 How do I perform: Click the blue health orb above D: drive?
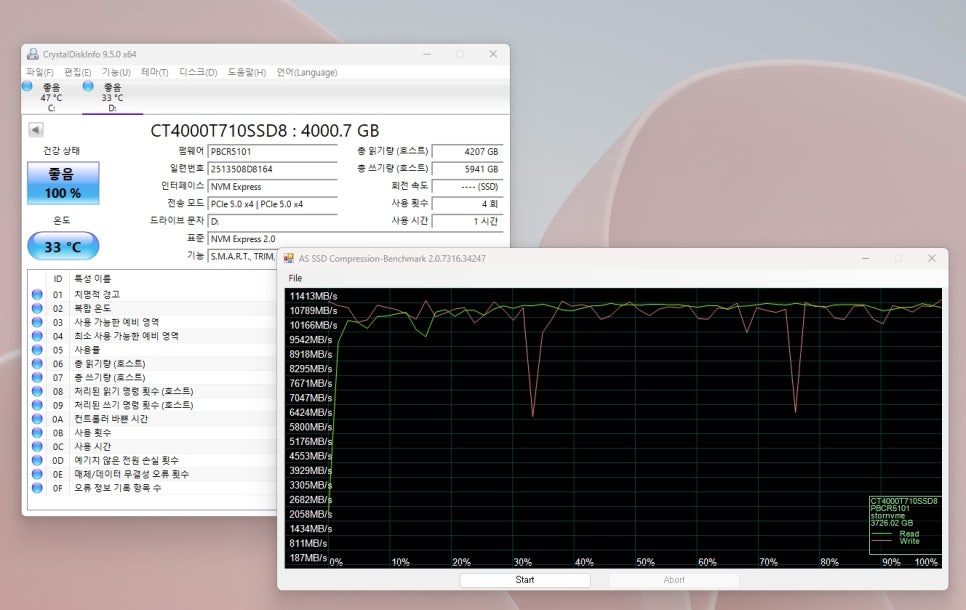click(88, 86)
